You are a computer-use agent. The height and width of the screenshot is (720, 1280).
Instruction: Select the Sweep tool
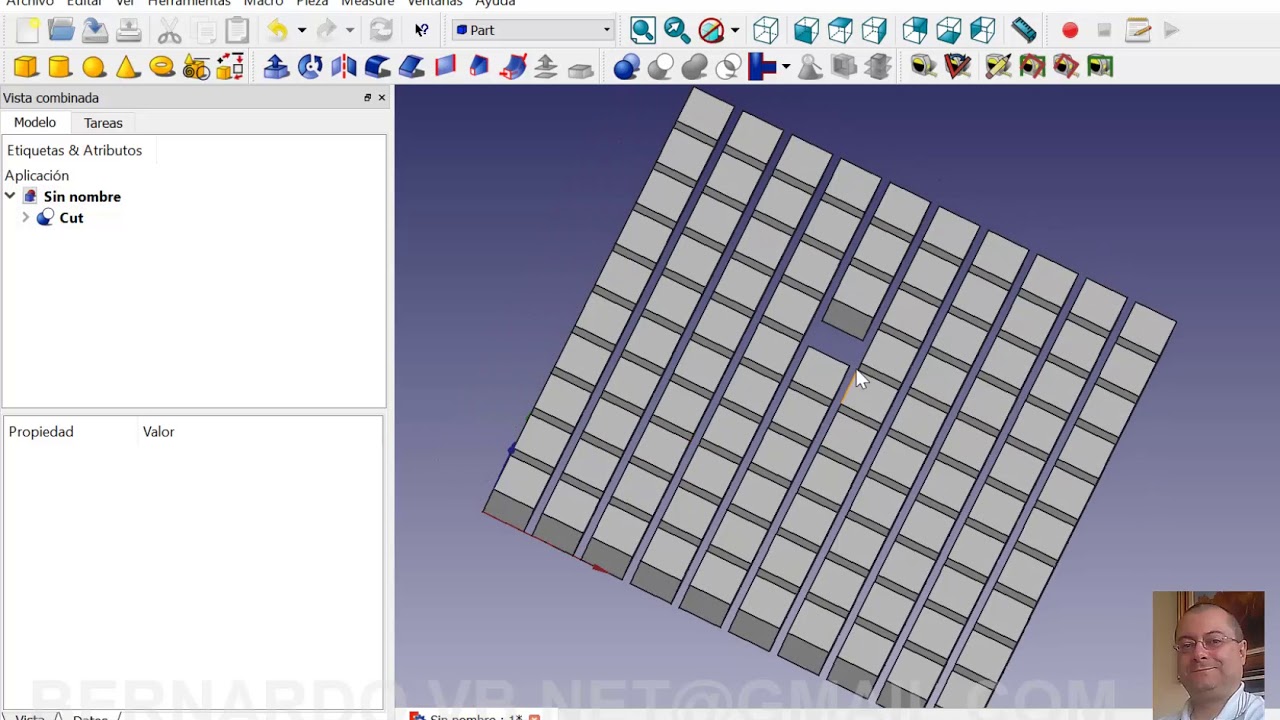pyautogui.click(x=514, y=67)
